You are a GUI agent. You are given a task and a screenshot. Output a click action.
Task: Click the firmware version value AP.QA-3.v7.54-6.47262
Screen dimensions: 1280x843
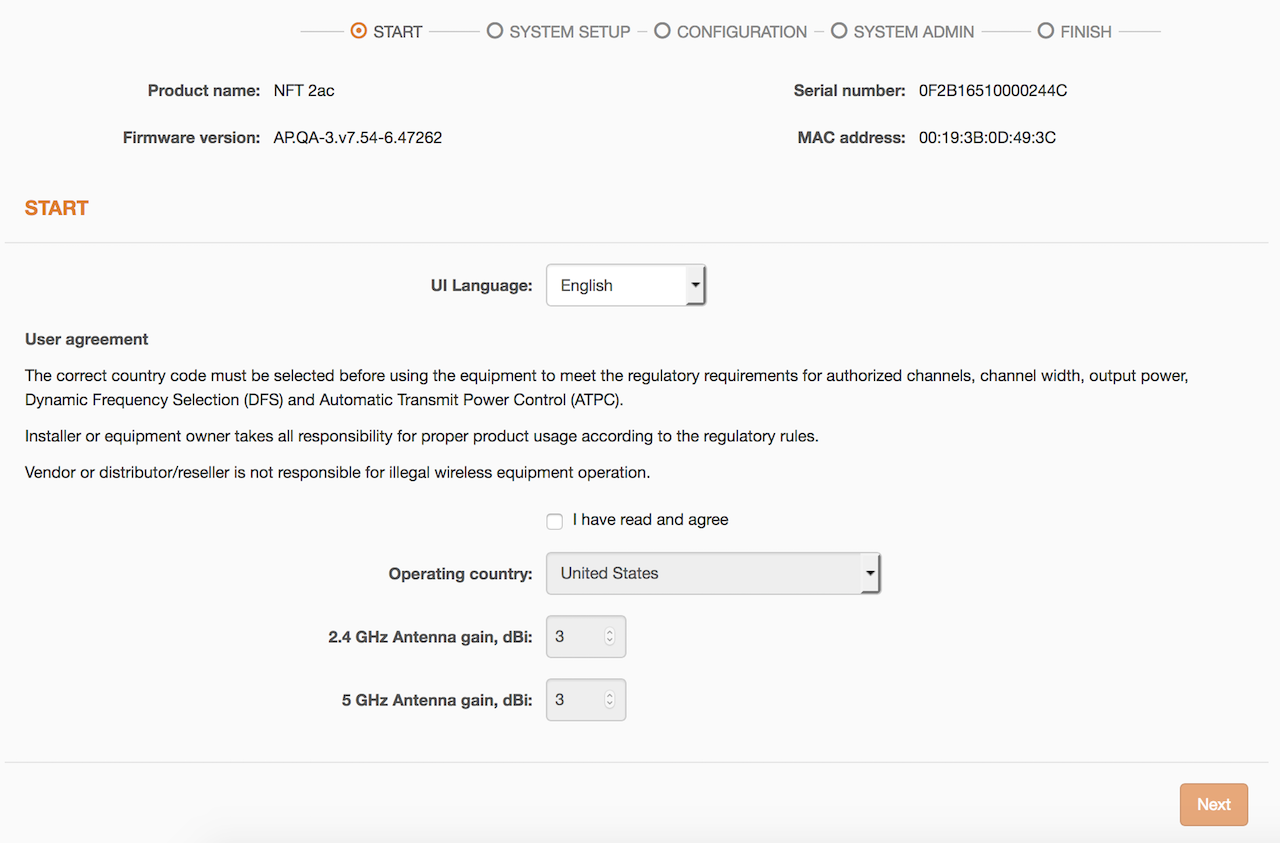pos(357,138)
